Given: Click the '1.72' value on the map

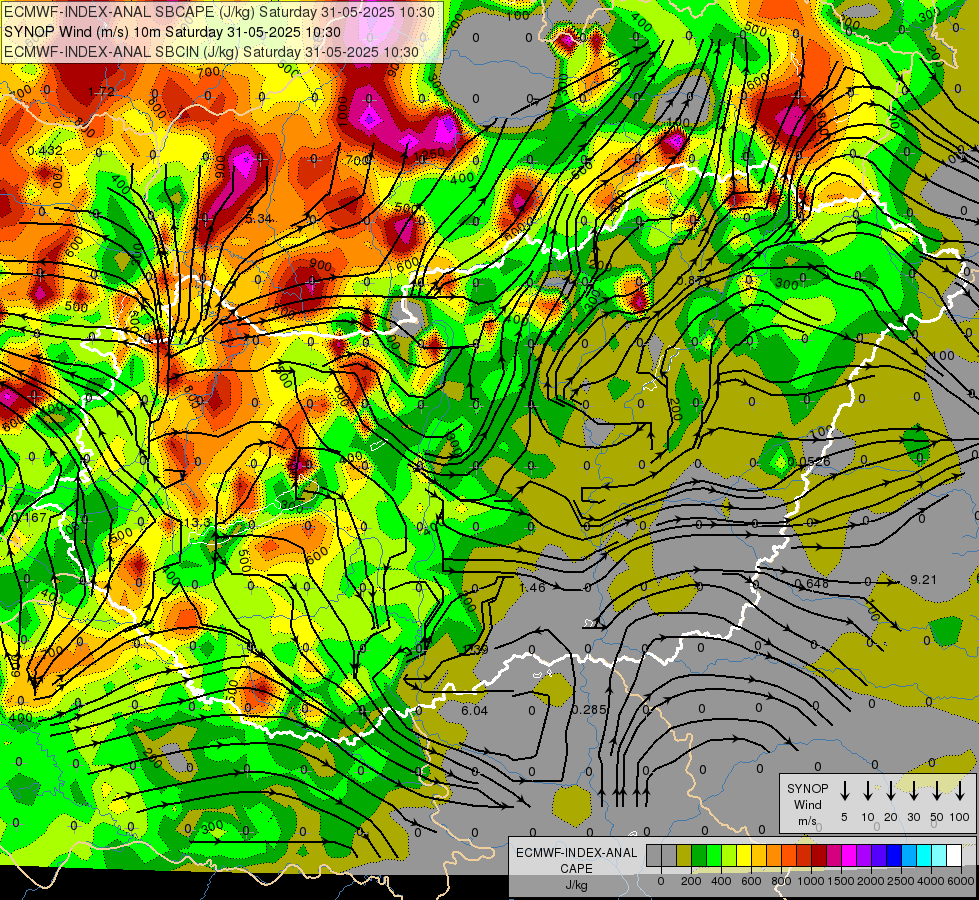Looking at the screenshot, I should click(101, 92).
